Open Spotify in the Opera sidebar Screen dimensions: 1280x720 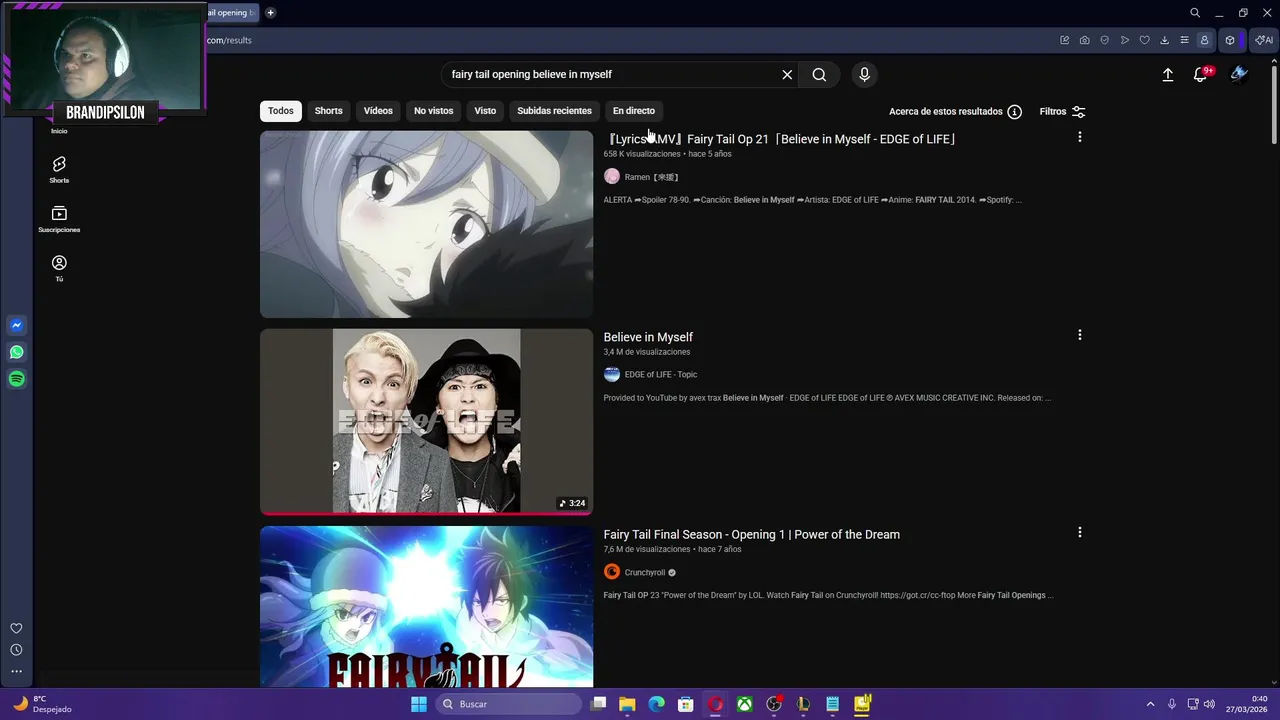click(17, 379)
